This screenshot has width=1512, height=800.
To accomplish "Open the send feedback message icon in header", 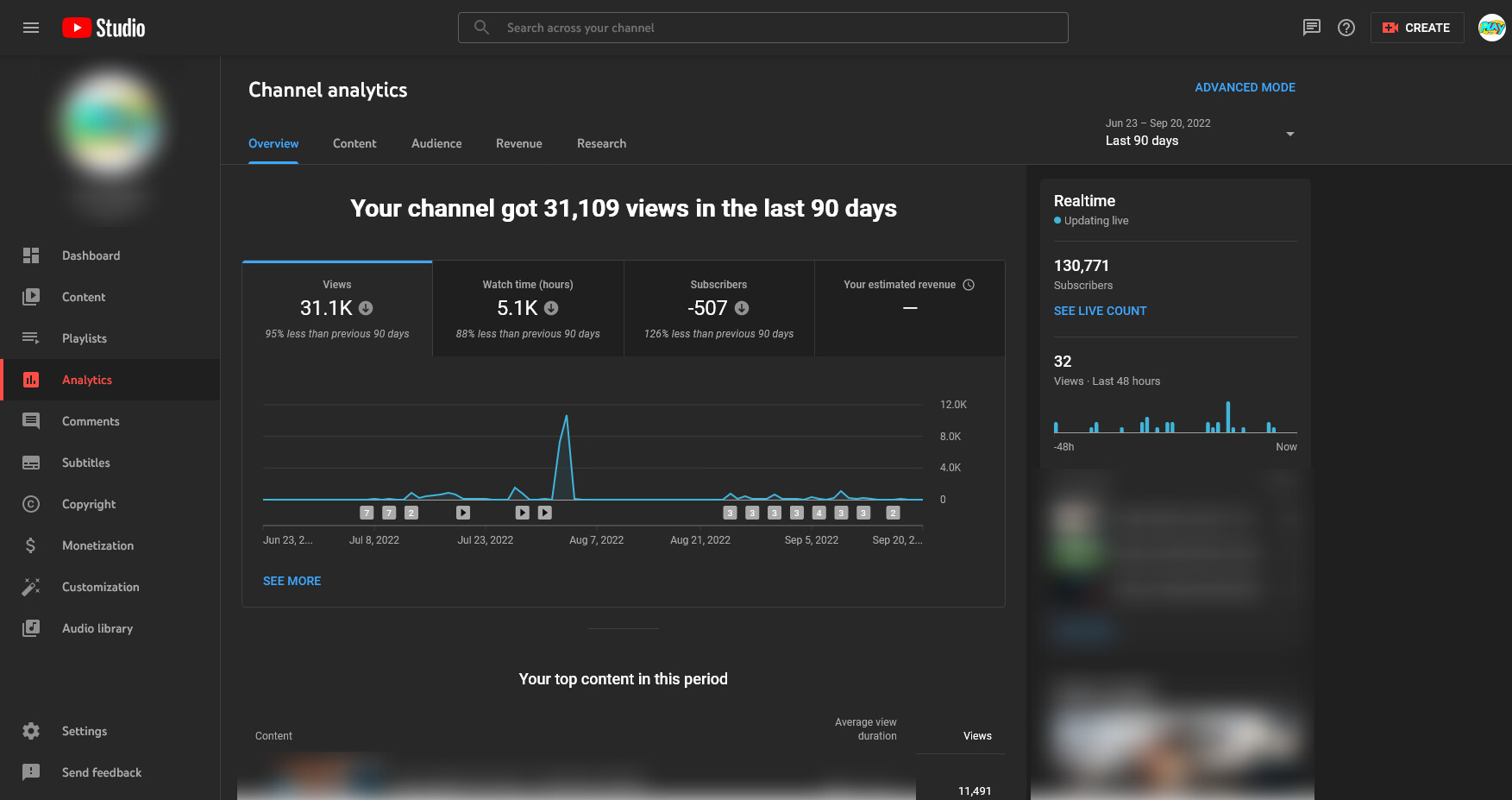I will coord(1311,28).
